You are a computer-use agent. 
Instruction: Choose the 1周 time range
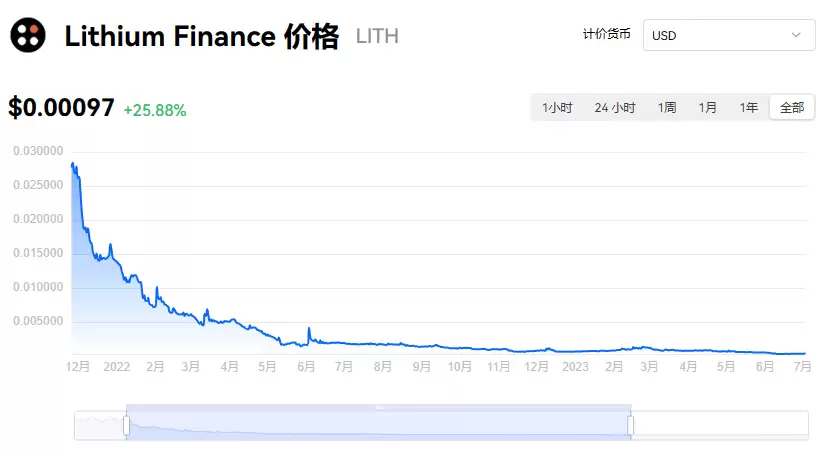pos(667,108)
